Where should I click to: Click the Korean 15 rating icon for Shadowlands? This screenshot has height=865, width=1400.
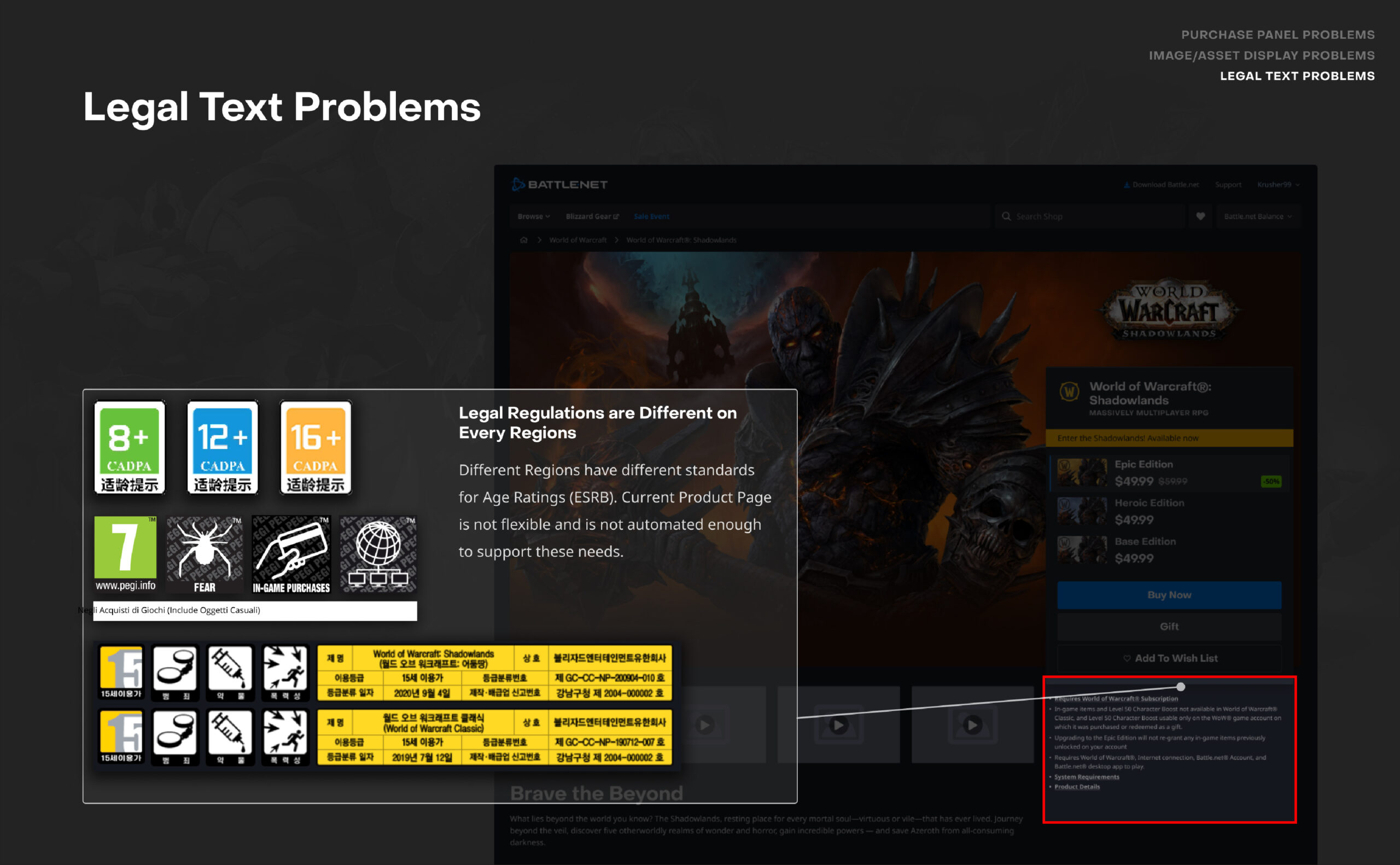click(x=121, y=673)
